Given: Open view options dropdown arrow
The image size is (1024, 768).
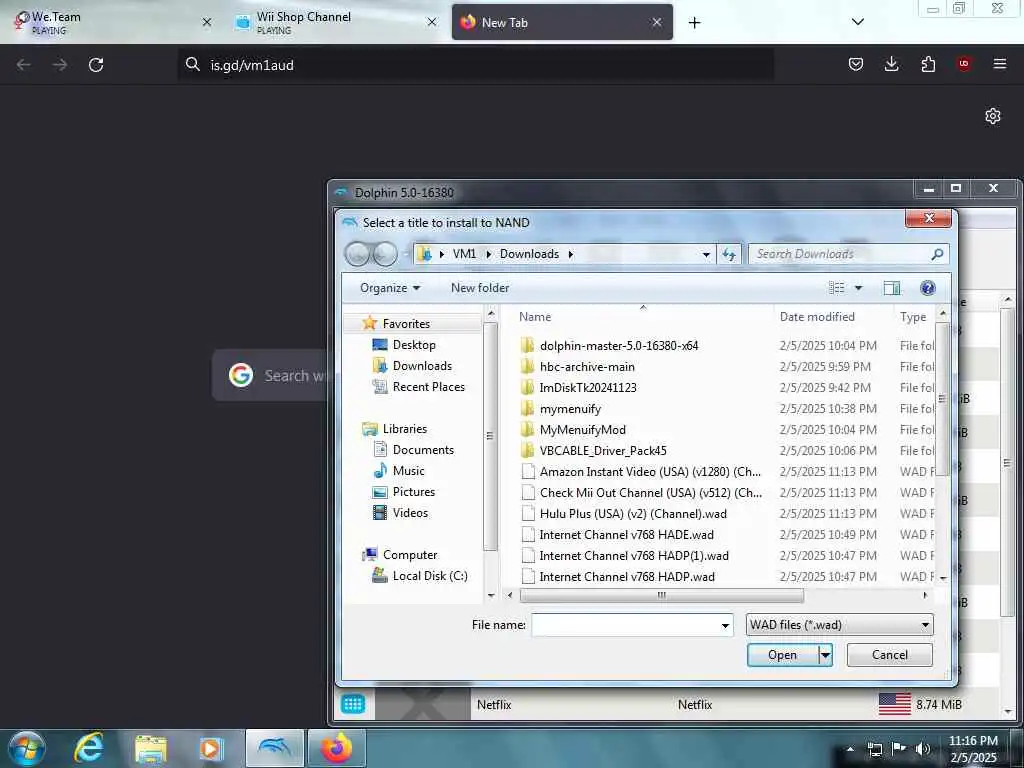Looking at the screenshot, I should pyautogui.click(x=858, y=288).
